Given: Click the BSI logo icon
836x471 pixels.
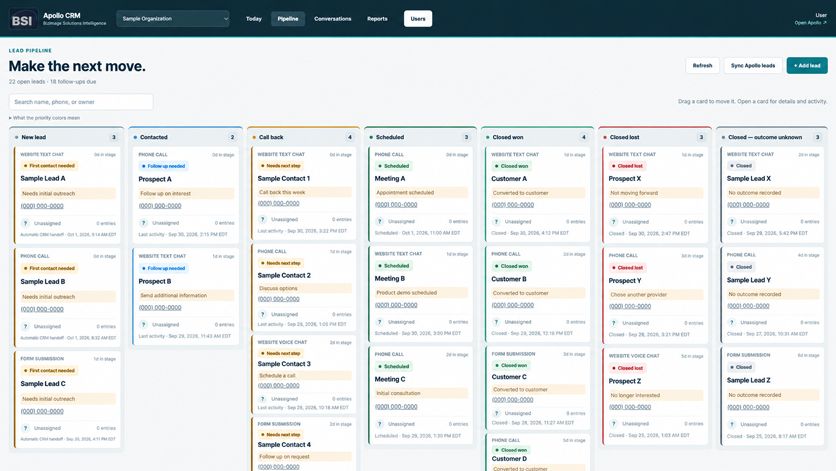Looking at the screenshot, I should pyautogui.click(x=23, y=19).
